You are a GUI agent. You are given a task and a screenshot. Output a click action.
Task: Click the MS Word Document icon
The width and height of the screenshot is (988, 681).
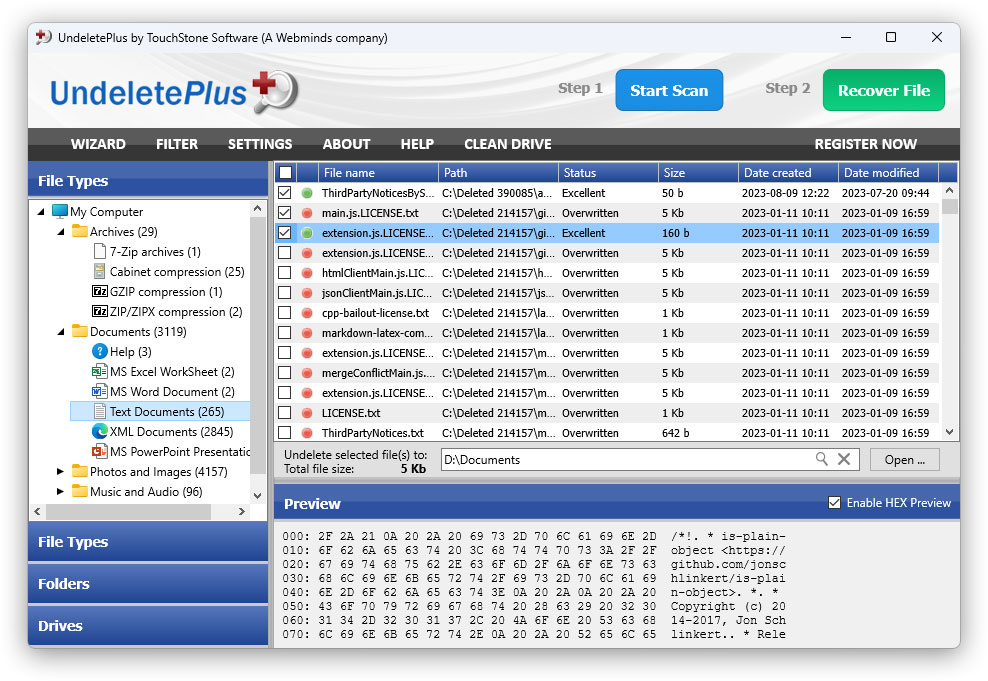tap(100, 391)
